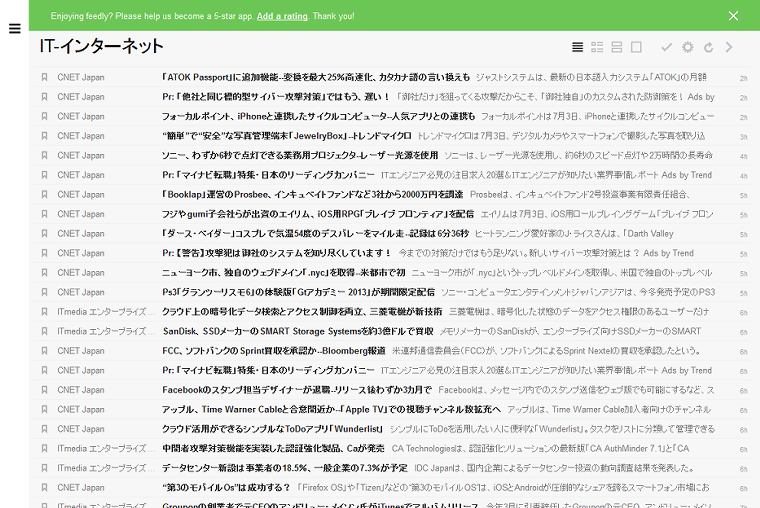
Task: Open the Facebookスタンプデザイナー退職 headline
Action: (x=297, y=390)
